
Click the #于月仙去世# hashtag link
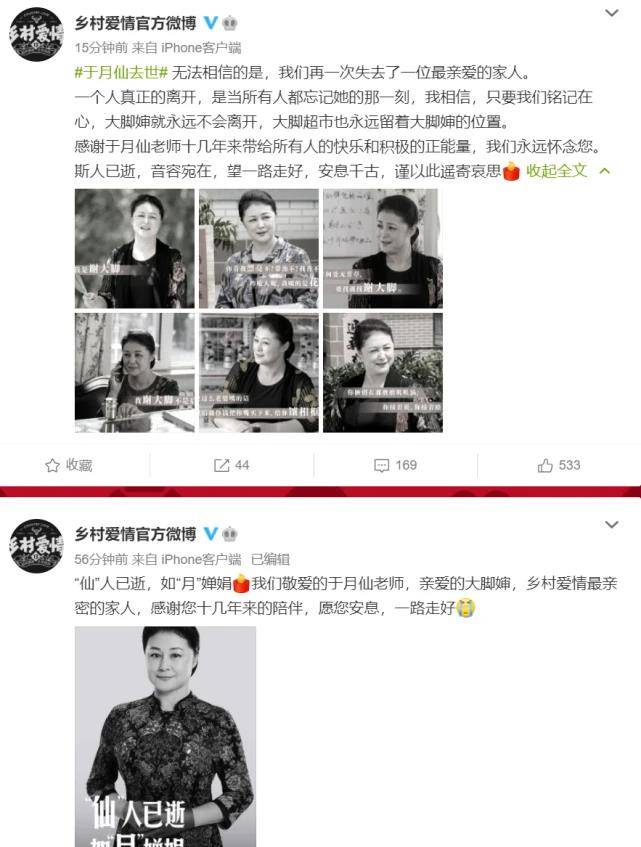coord(122,72)
